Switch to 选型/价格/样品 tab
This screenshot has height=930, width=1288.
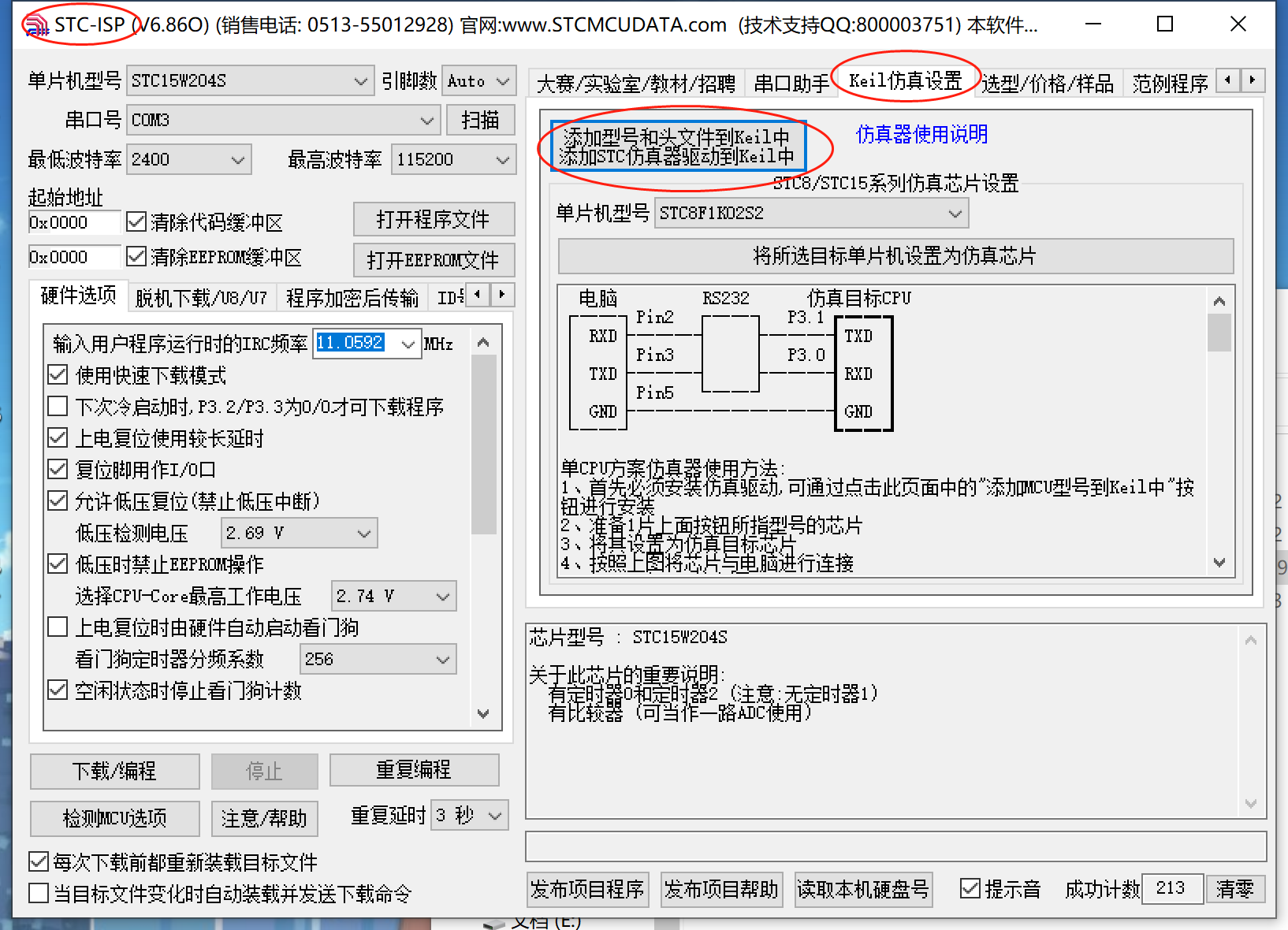click(1048, 83)
